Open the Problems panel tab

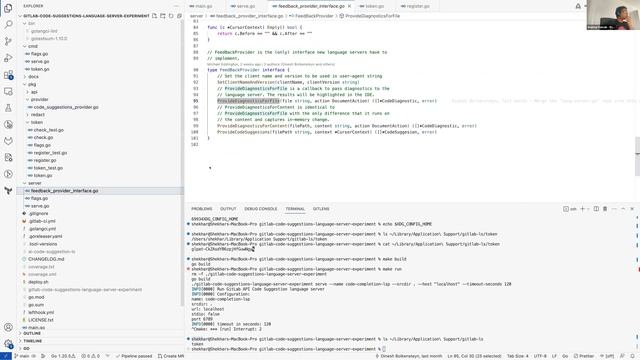202,209
